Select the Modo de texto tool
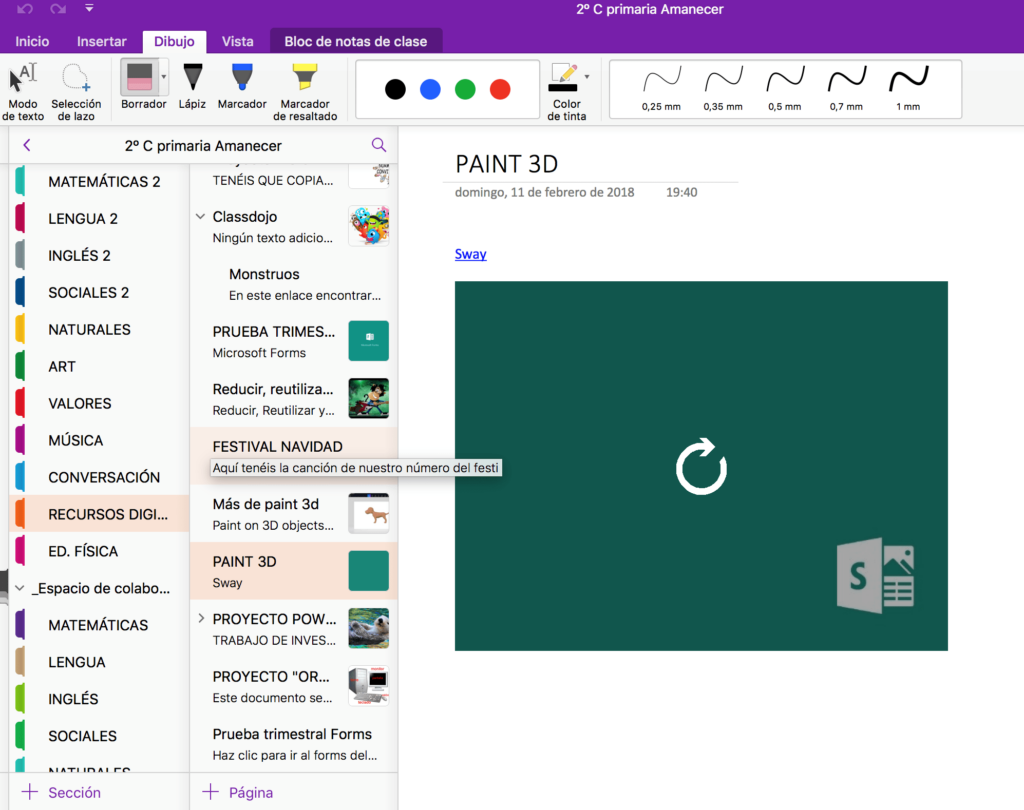The image size is (1024, 810). click(23, 91)
